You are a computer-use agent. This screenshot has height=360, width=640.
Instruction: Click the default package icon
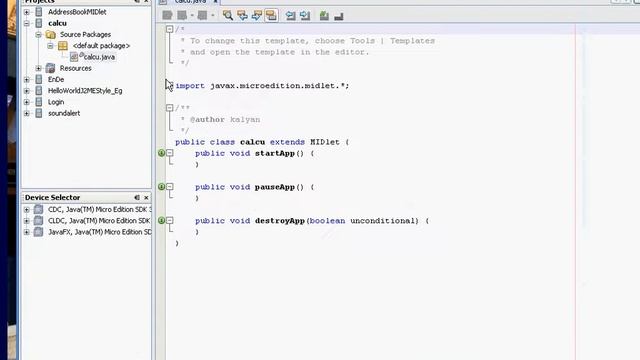click(63, 46)
